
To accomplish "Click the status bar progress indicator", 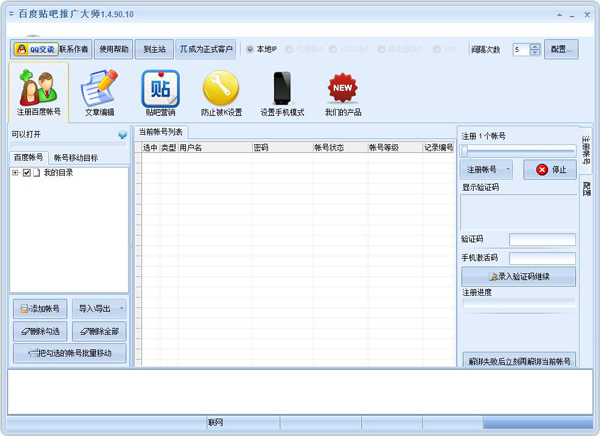I will [538, 422].
